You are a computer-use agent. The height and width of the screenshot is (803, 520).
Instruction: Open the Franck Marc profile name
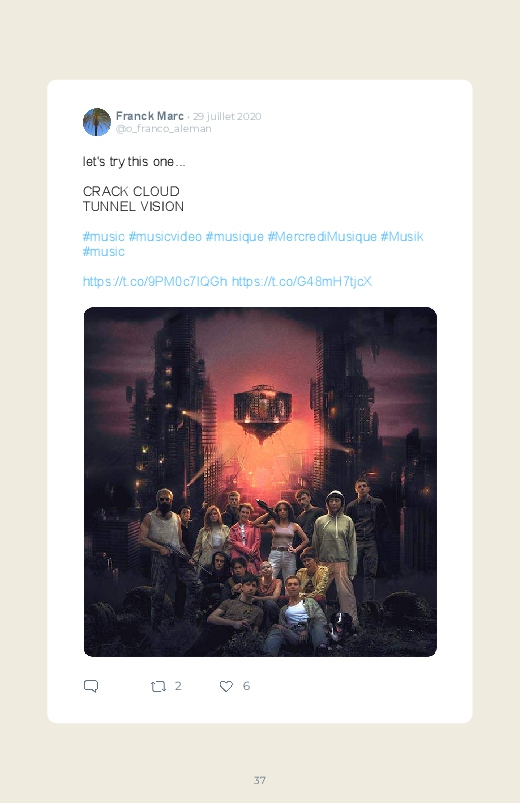(x=150, y=116)
